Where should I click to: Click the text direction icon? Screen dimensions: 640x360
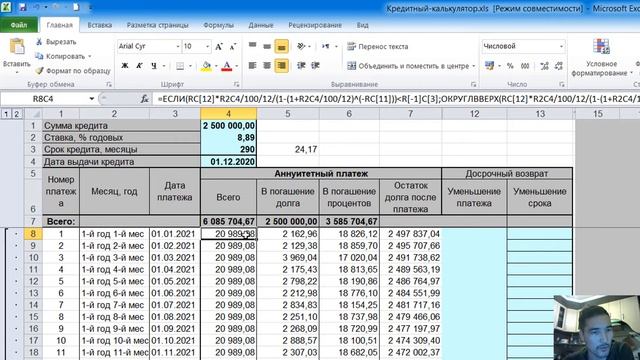(326, 46)
